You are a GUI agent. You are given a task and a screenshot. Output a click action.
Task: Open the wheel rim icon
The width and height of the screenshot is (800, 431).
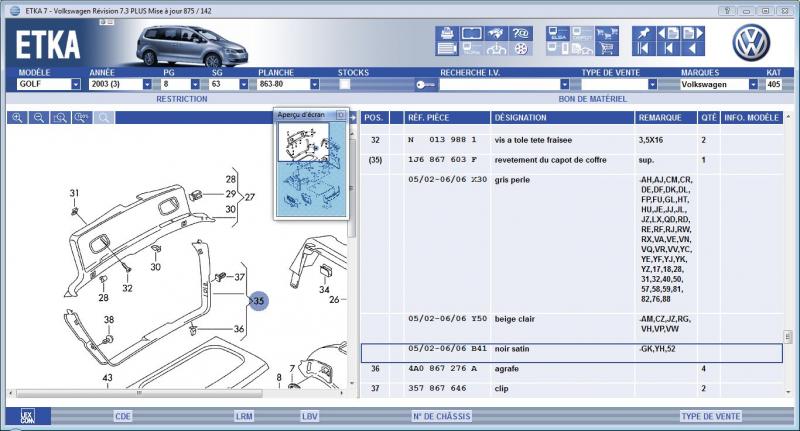click(x=520, y=49)
